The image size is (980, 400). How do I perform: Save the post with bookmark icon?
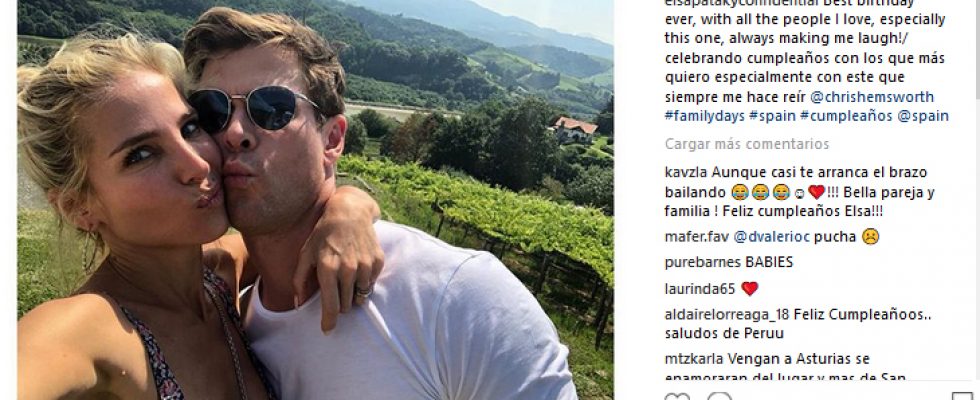click(962, 396)
